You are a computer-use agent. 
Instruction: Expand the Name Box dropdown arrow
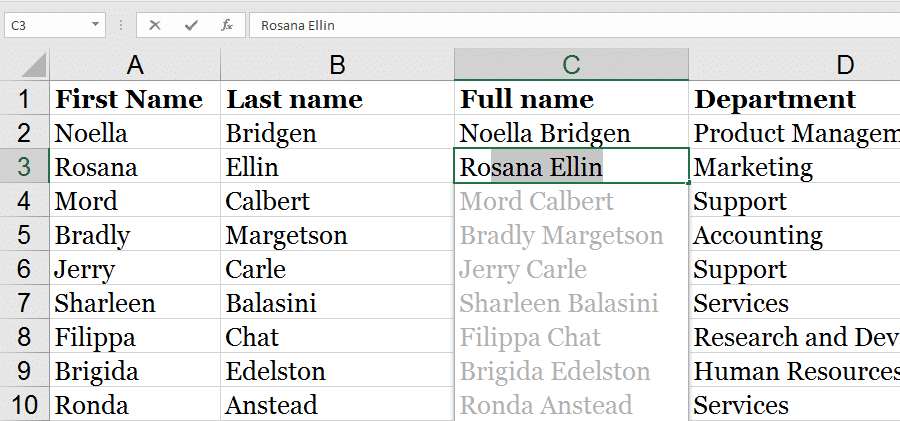tap(95, 25)
